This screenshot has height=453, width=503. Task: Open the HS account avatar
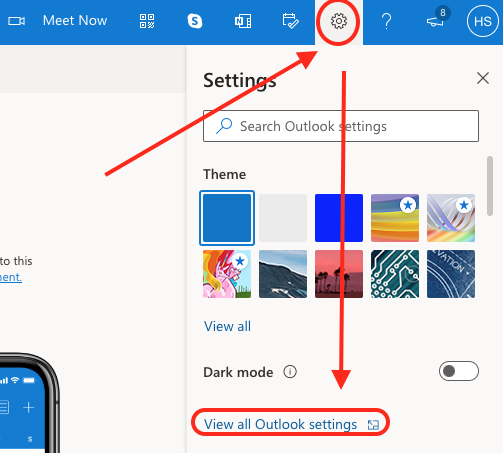(483, 21)
